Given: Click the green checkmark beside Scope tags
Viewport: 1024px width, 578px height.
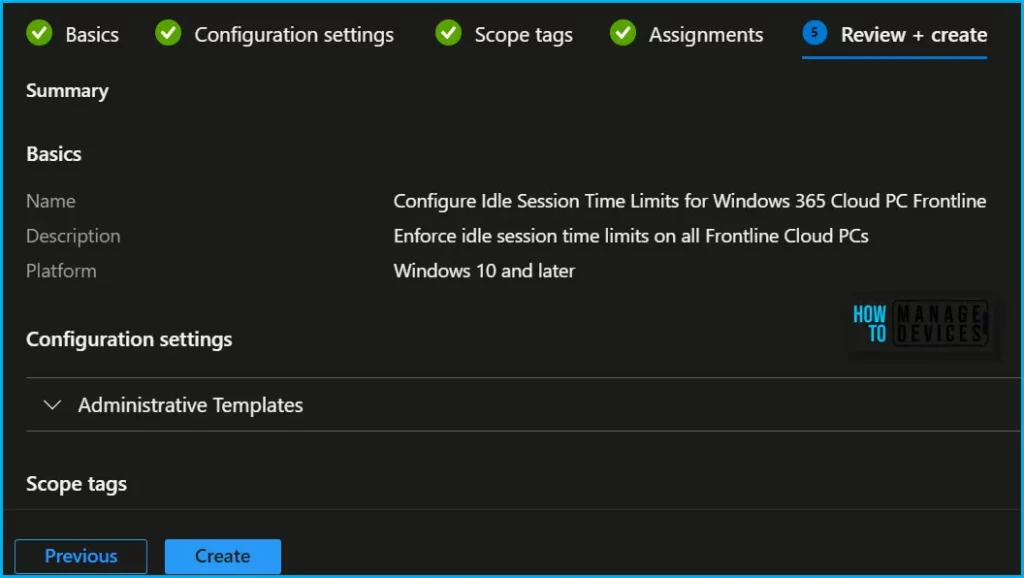Looking at the screenshot, I should [x=449, y=33].
